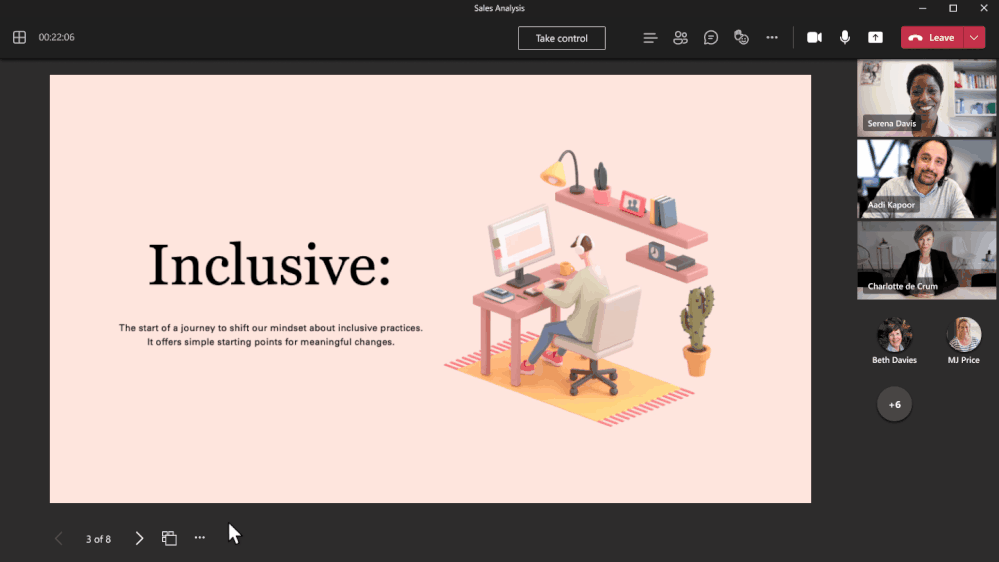Show the +6 additional participants
The width and height of the screenshot is (999, 562).
click(894, 404)
